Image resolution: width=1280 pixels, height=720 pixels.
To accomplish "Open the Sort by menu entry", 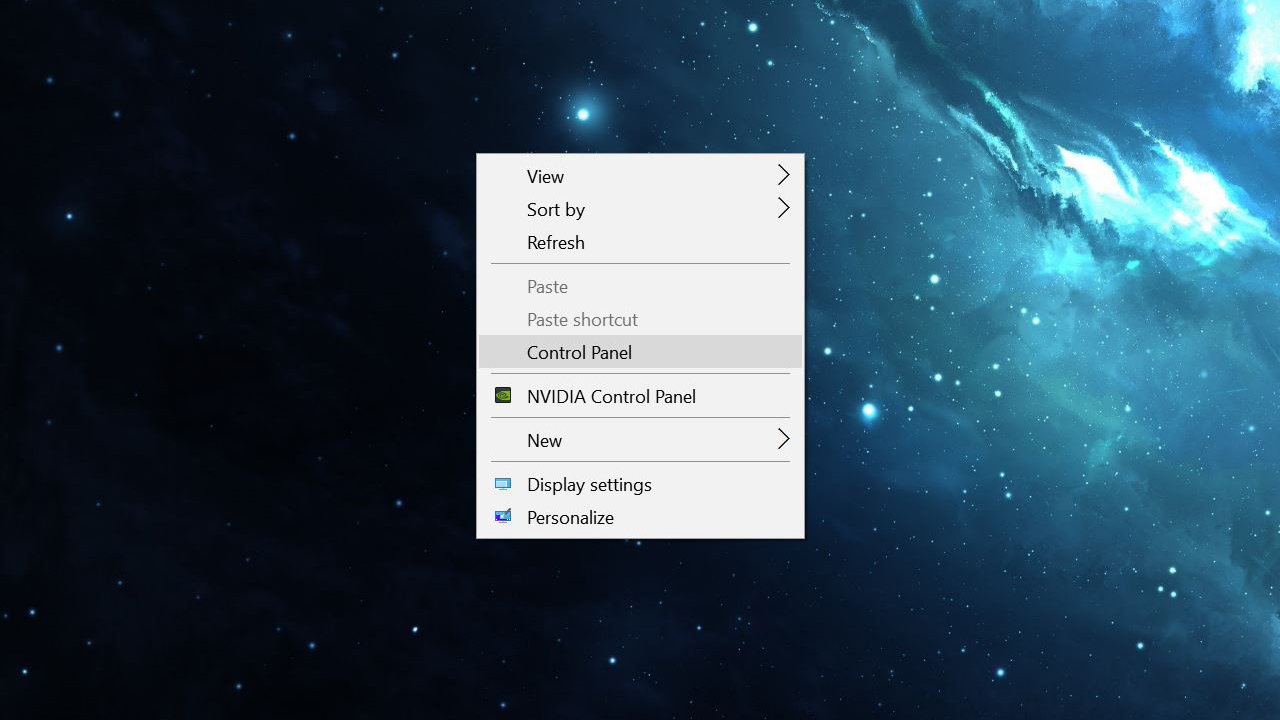I will click(640, 209).
